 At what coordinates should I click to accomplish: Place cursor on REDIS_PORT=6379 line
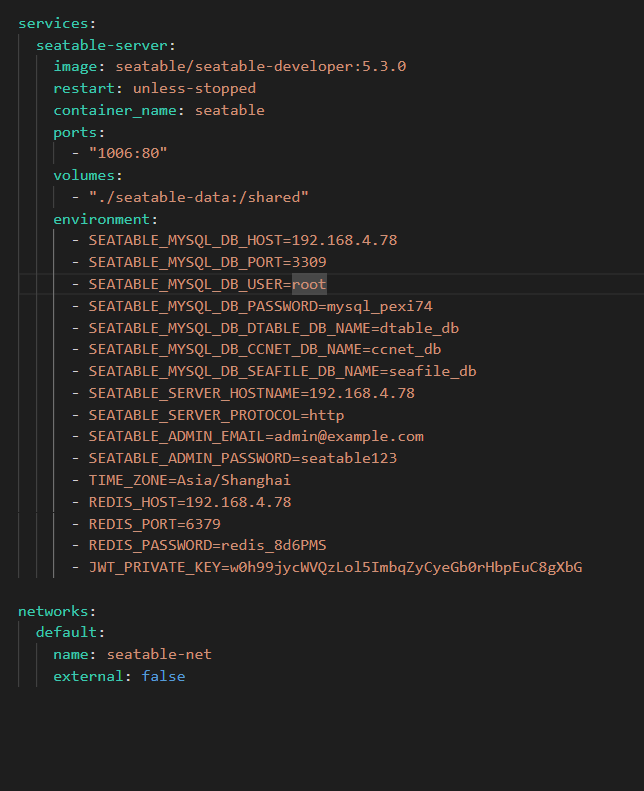tap(154, 524)
